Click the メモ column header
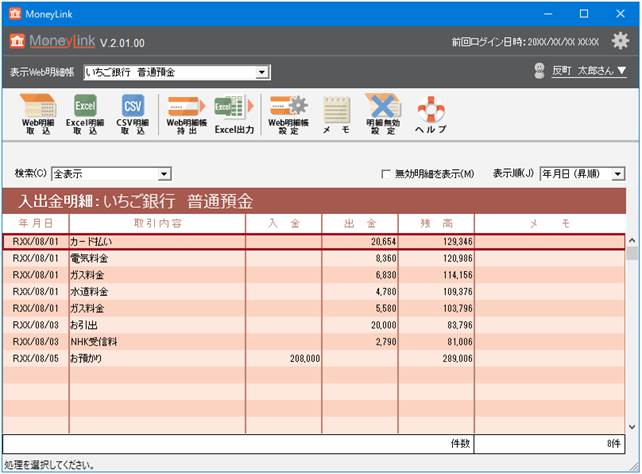This screenshot has width=642, height=474. tap(550, 223)
